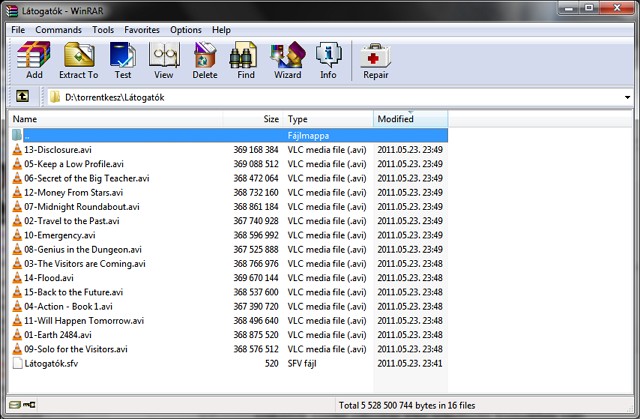Click the key icon in status bar
This screenshot has width=640, height=419.
point(29,405)
